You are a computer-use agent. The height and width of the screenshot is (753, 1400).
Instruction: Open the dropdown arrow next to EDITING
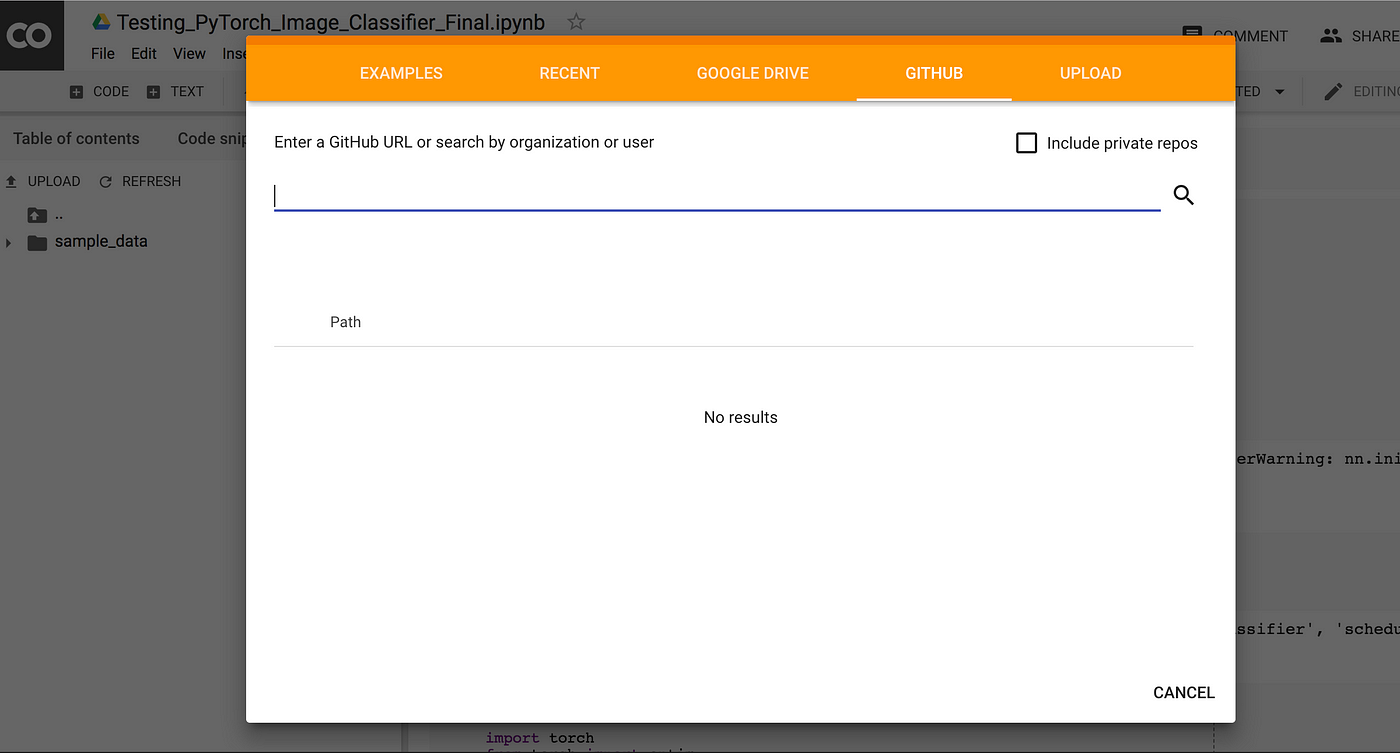coord(1279,91)
